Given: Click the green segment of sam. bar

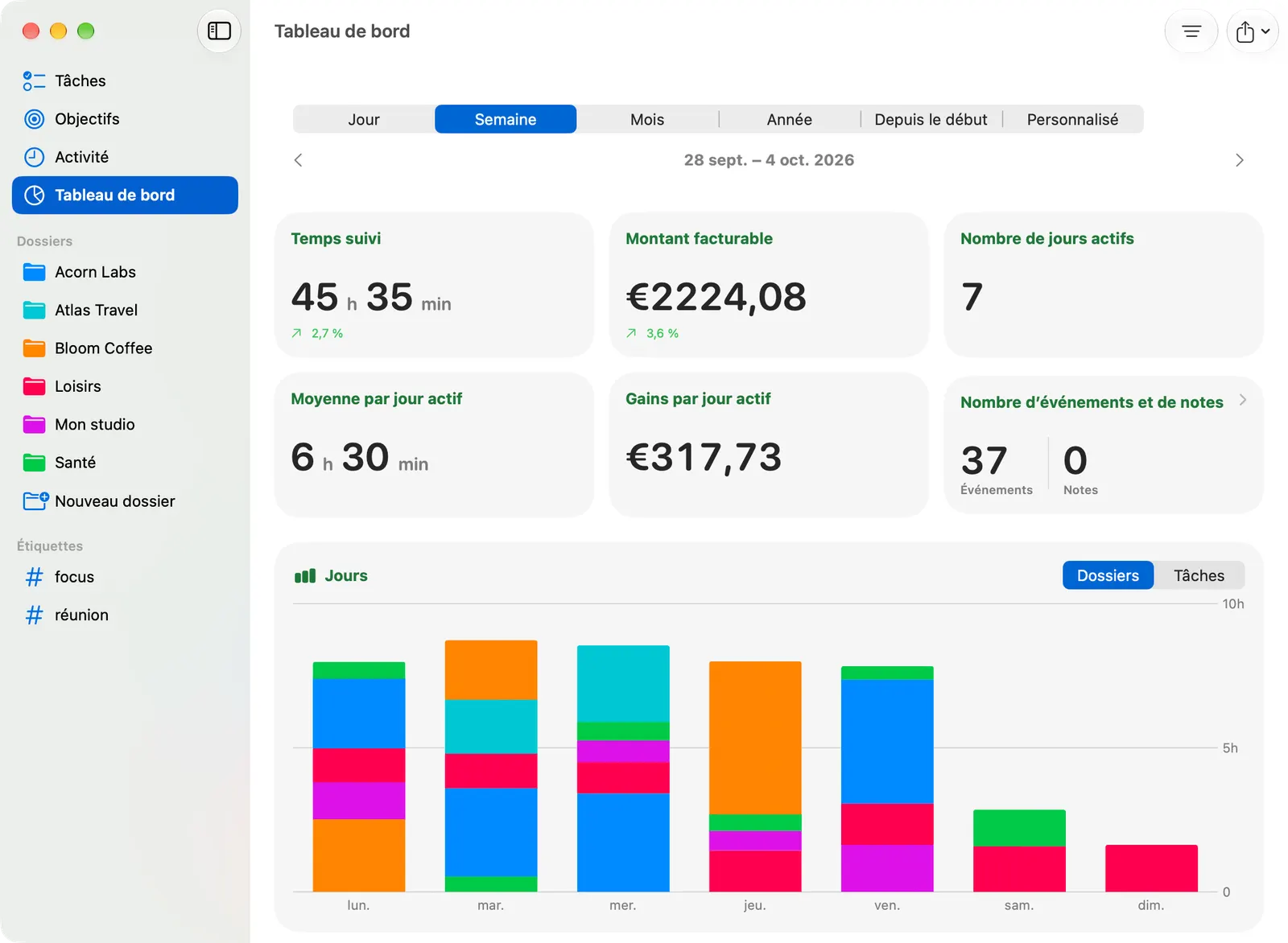Looking at the screenshot, I should (x=1019, y=828).
